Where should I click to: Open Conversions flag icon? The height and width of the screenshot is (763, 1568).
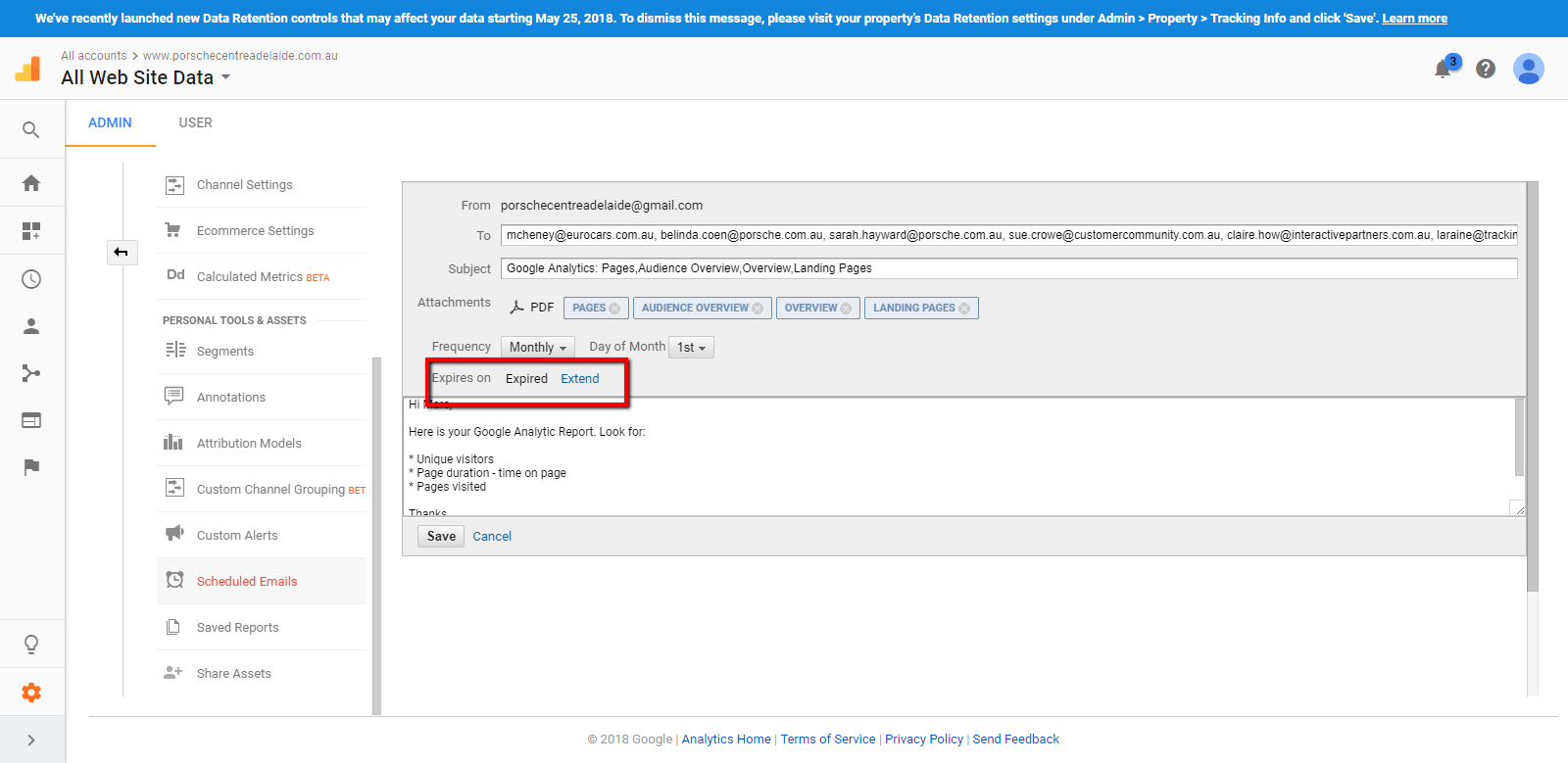click(31, 467)
